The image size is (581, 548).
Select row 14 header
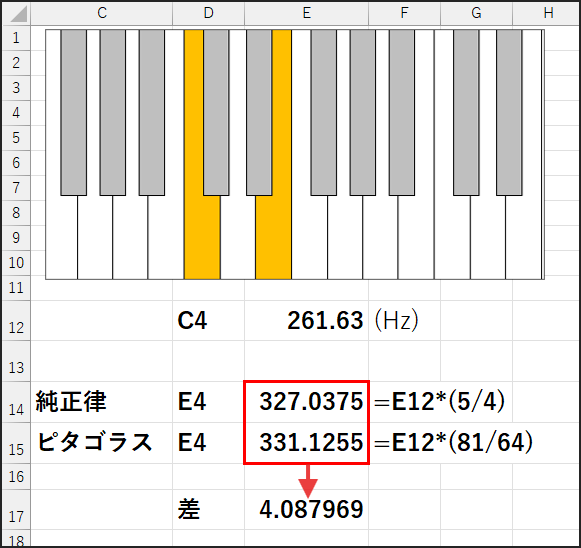click(x=16, y=402)
